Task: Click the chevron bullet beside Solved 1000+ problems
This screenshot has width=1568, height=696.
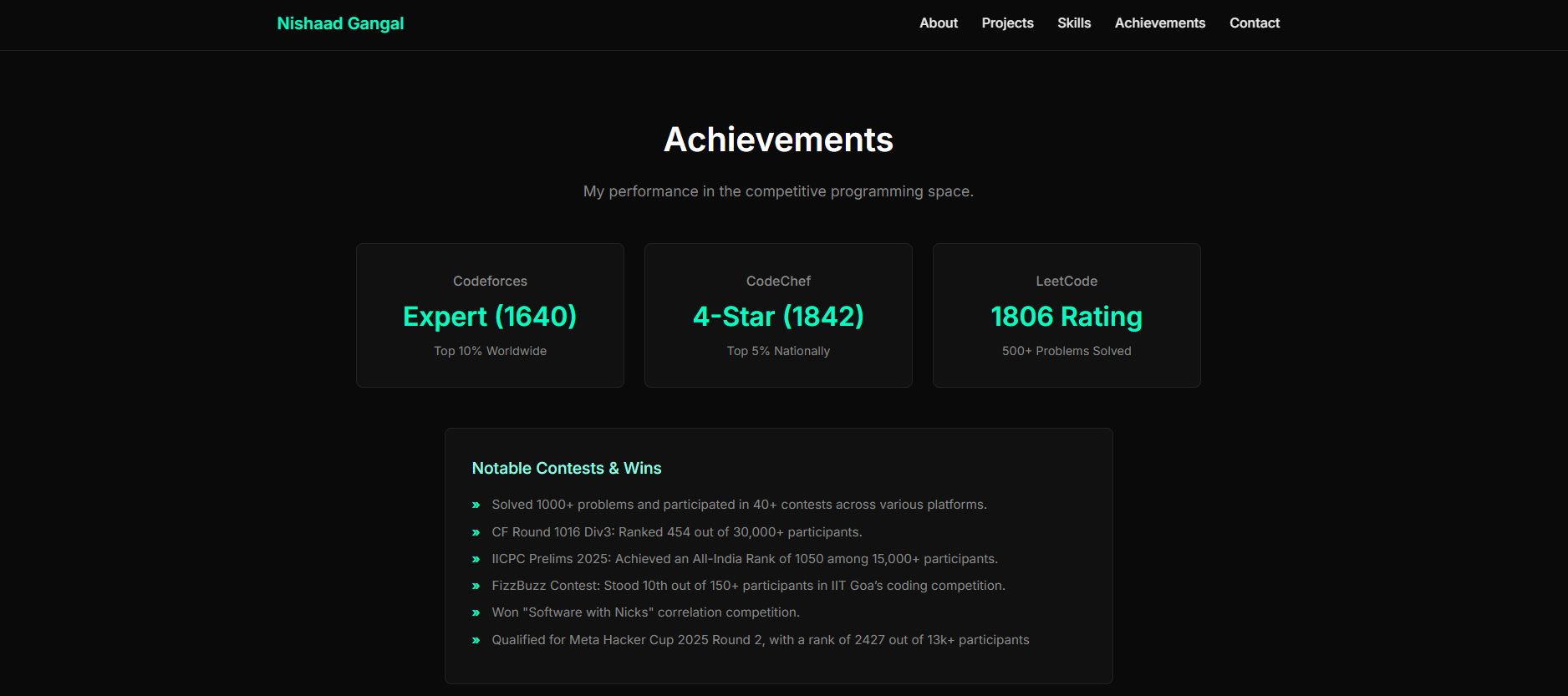Action: coord(476,505)
